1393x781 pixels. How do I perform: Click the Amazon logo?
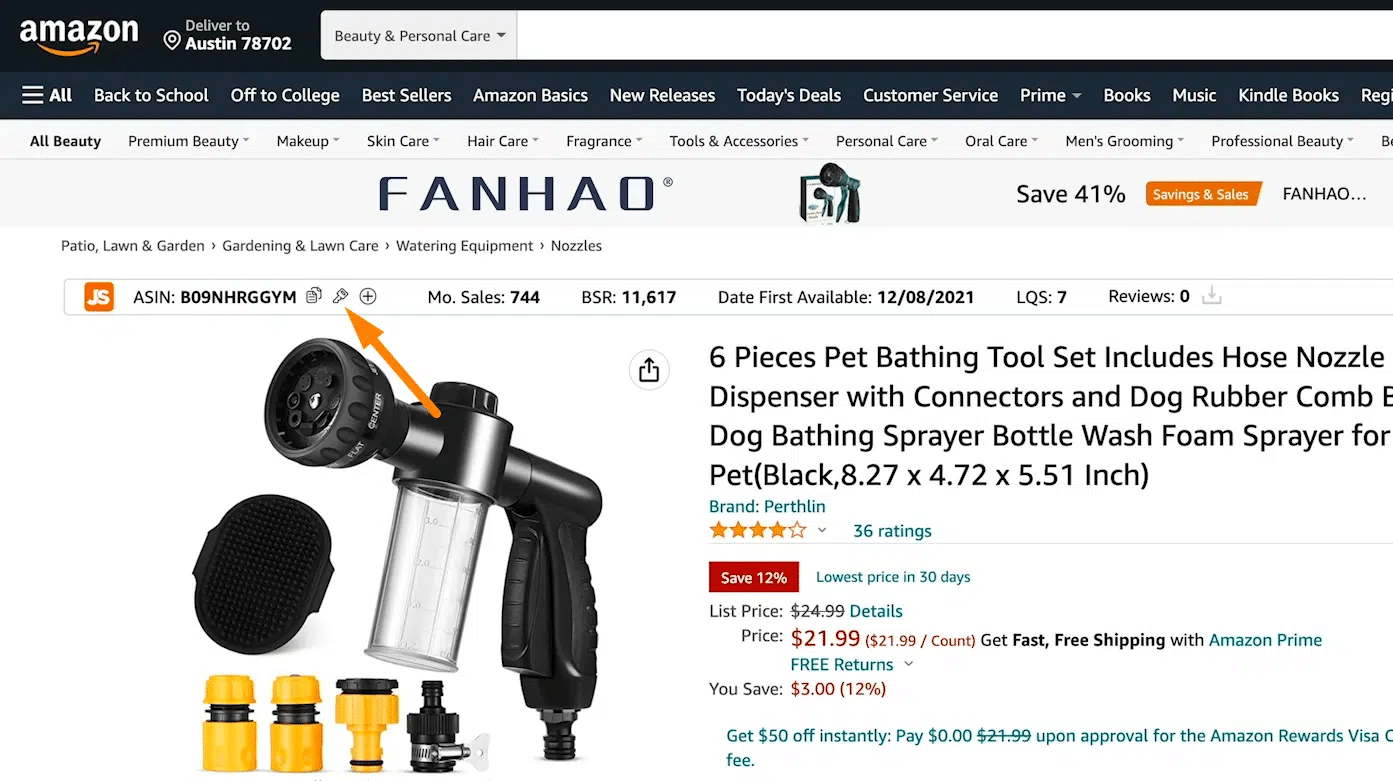[79, 36]
